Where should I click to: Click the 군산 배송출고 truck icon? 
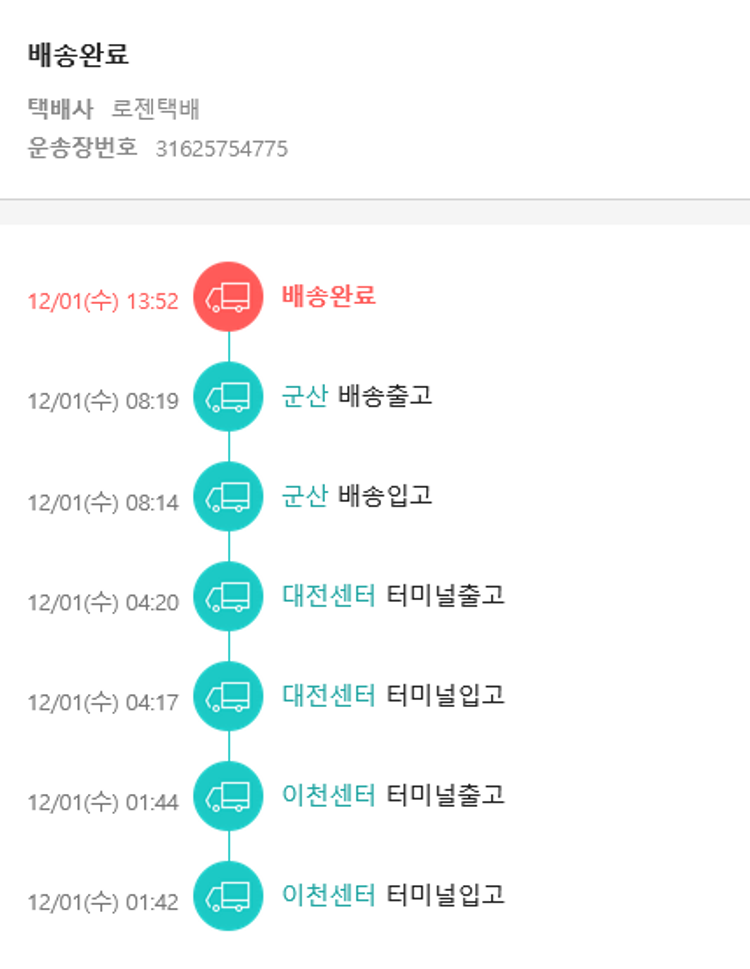click(x=228, y=397)
